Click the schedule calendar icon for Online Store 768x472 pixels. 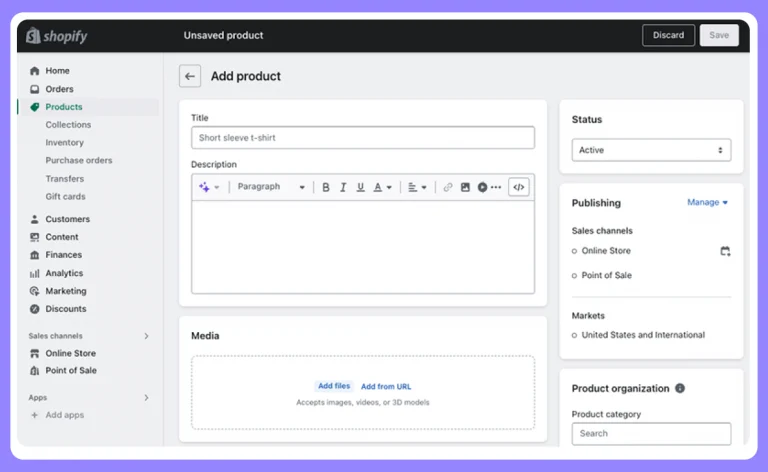(725, 251)
